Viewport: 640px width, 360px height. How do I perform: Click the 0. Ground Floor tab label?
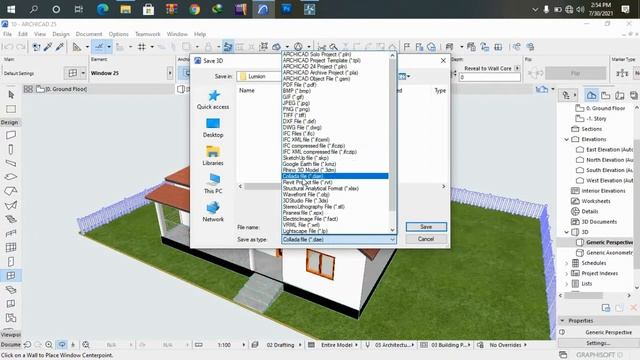point(66,89)
